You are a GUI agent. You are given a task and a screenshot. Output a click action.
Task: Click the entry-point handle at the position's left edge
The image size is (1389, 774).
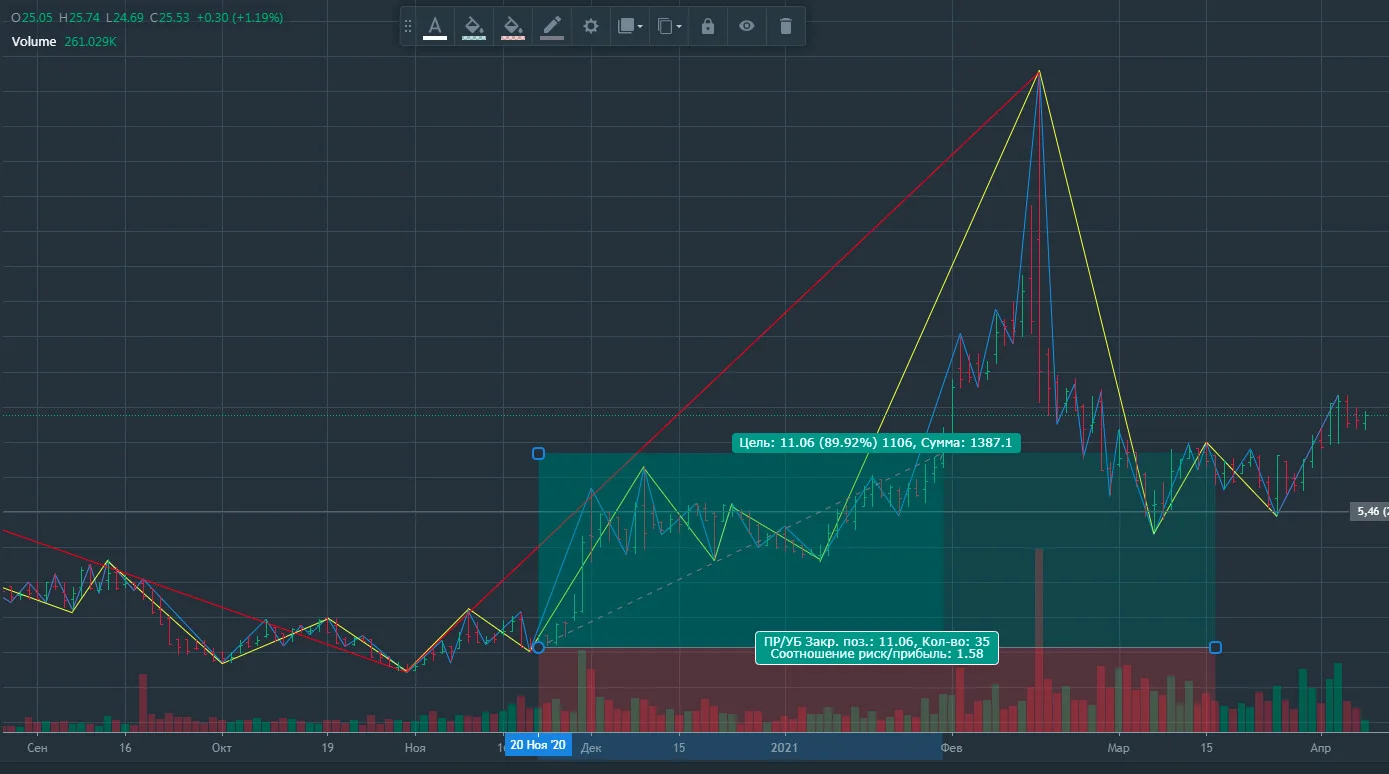[x=538, y=647]
